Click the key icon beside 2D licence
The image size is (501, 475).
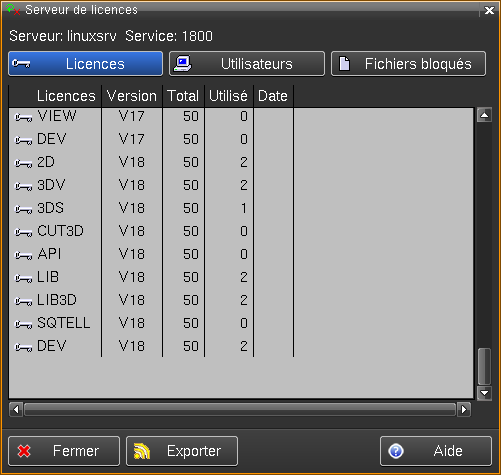tap(24, 164)
